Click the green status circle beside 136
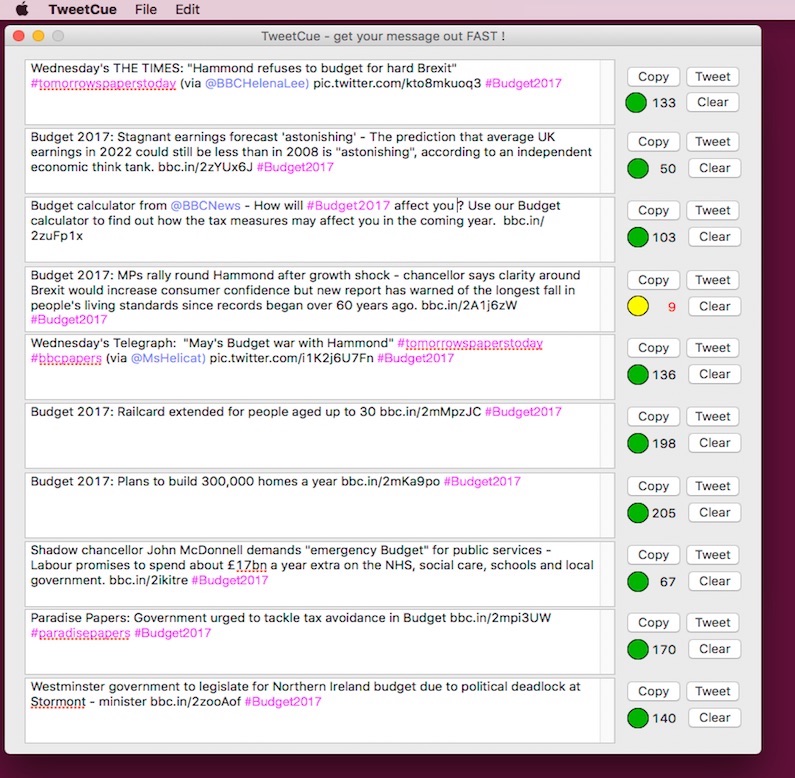The width and height of the screenshot is (795, 778). [x=638, y=375]
